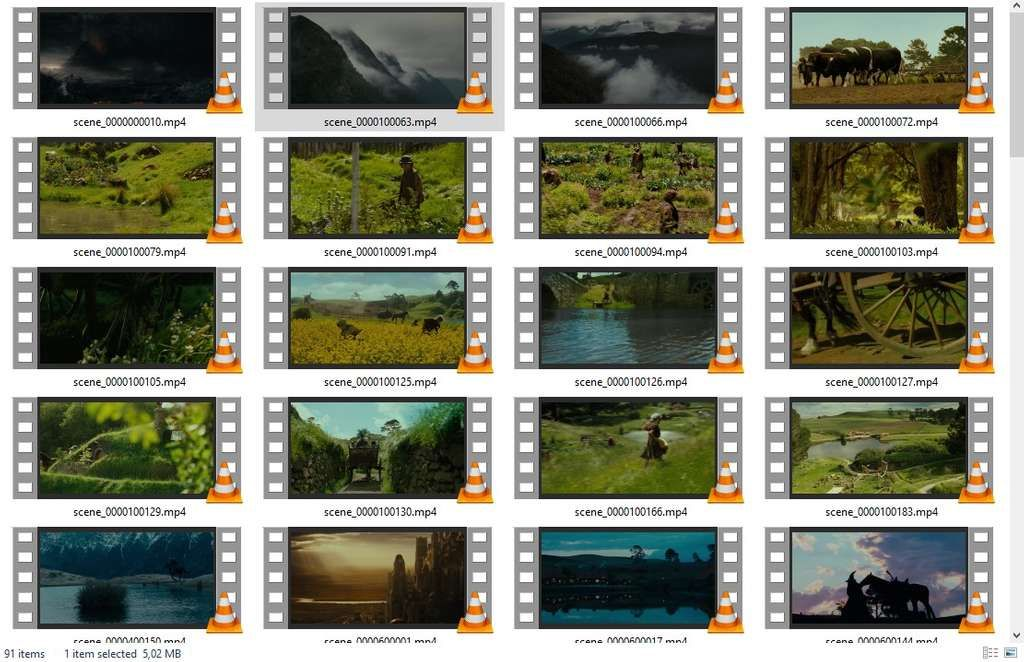Switch to the Details view icon

[x=990, y=653]
